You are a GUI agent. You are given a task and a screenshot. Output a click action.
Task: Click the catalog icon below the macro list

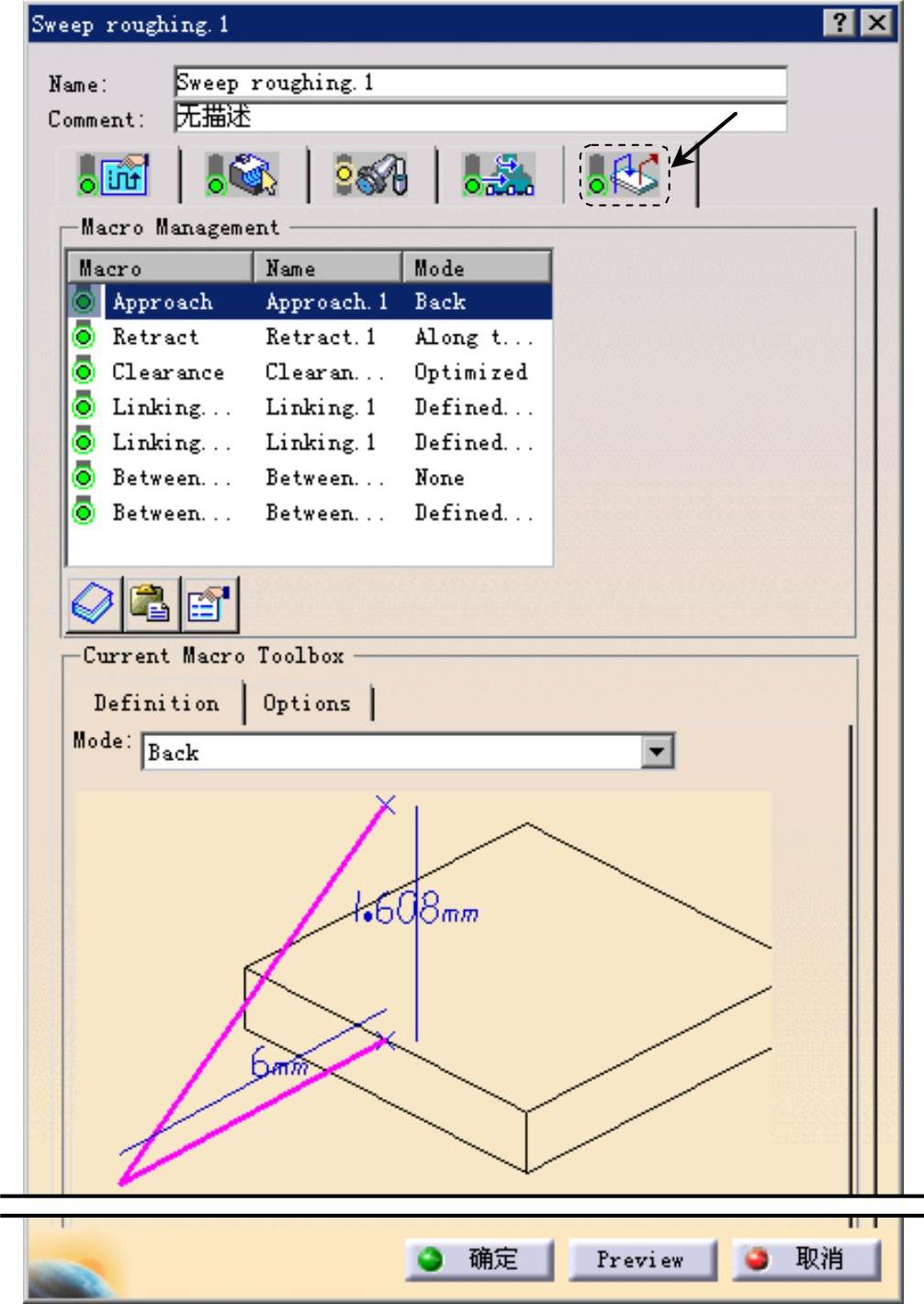point(95,606)
